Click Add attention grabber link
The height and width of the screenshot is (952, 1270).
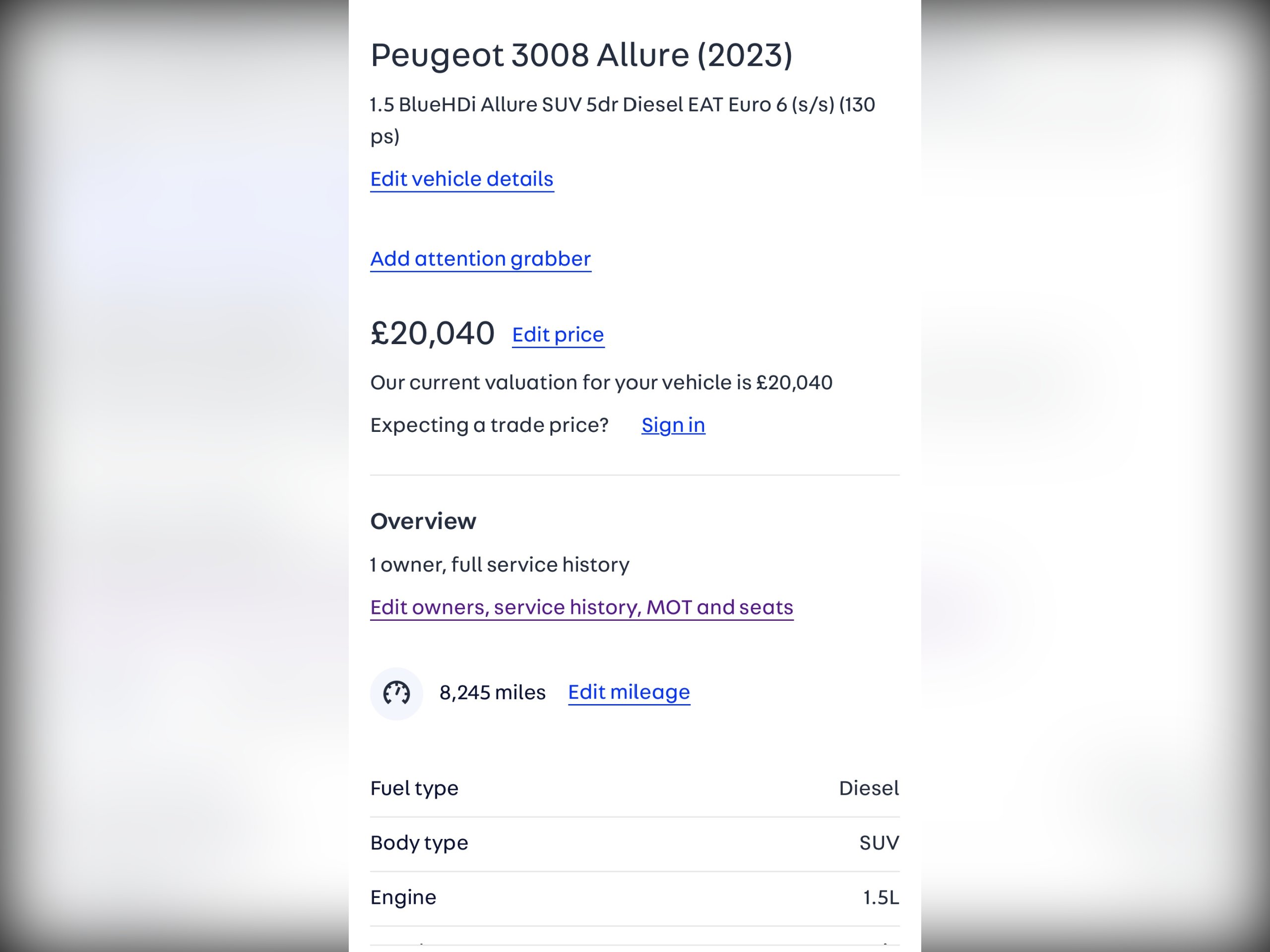click(481, 259)
